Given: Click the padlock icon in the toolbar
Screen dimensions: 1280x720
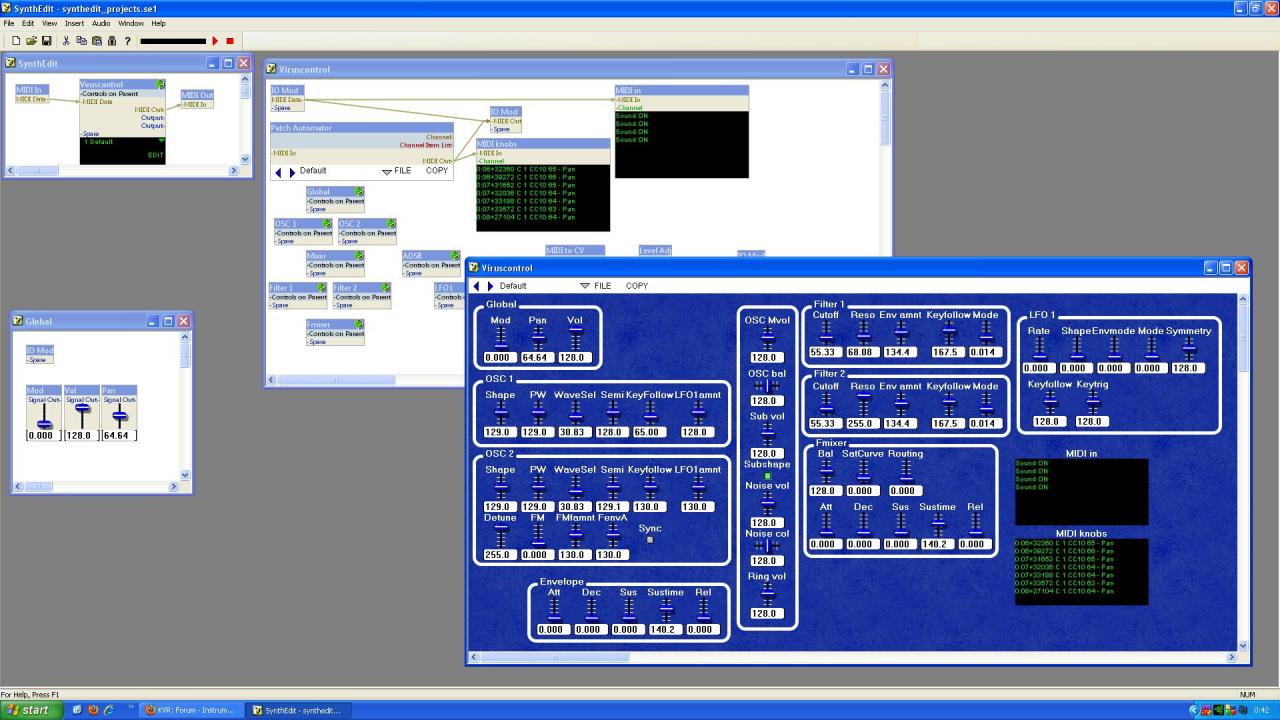Looking at the screenshot, I should coord(112,41).
